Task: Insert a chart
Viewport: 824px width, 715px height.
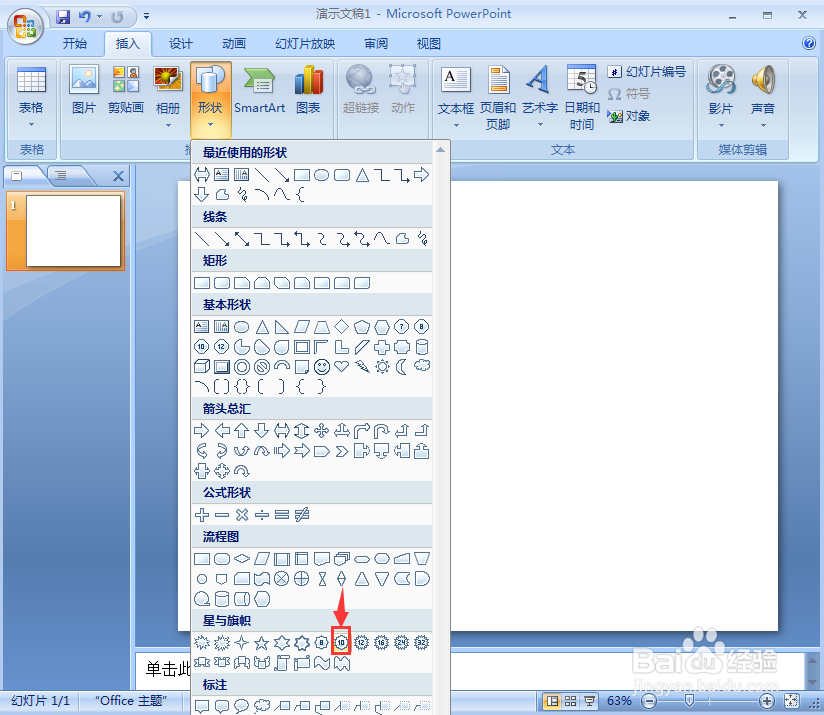Action: pos(308,89)
